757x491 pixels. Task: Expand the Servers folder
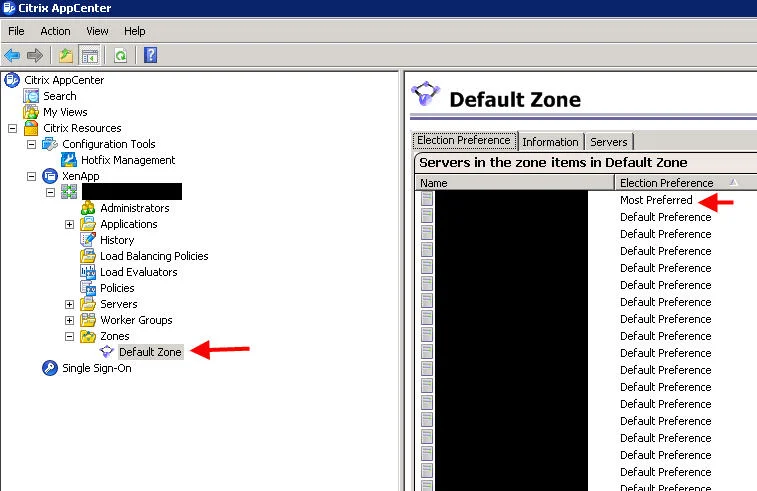[70, 304]
